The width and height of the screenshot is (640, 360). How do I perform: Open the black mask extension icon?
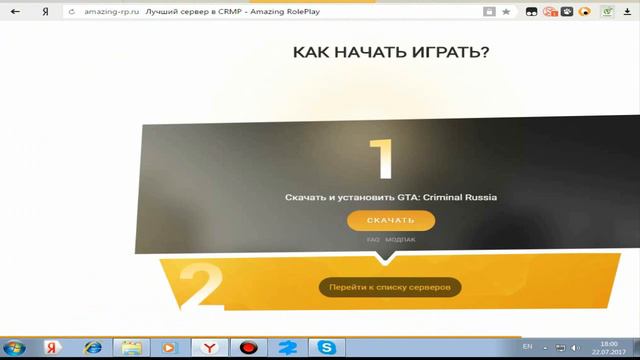tap(531, 11)
